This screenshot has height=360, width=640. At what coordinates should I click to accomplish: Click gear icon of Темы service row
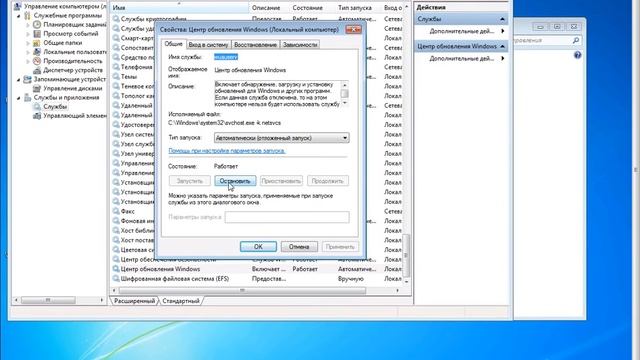point(116,76)
